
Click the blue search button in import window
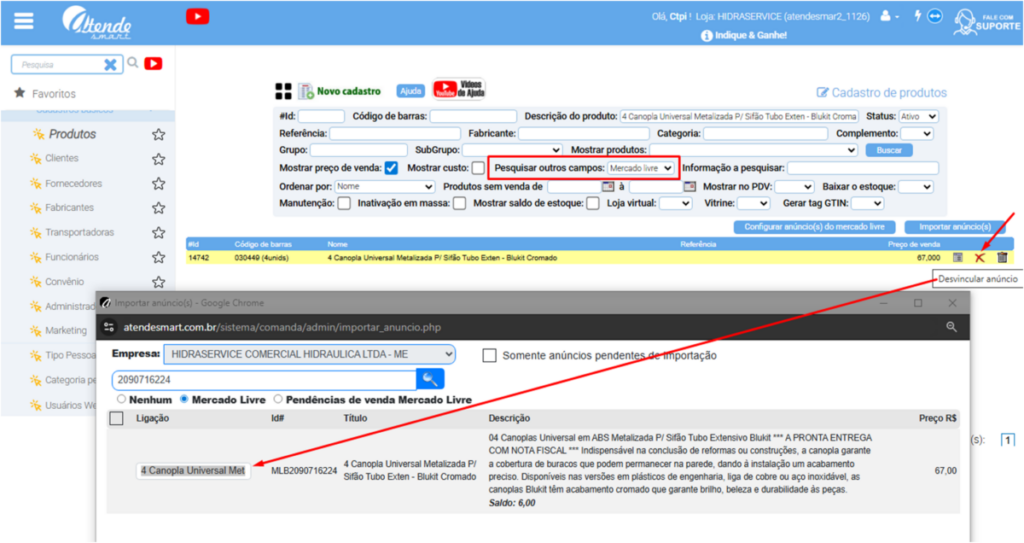[x=430, y=379]
